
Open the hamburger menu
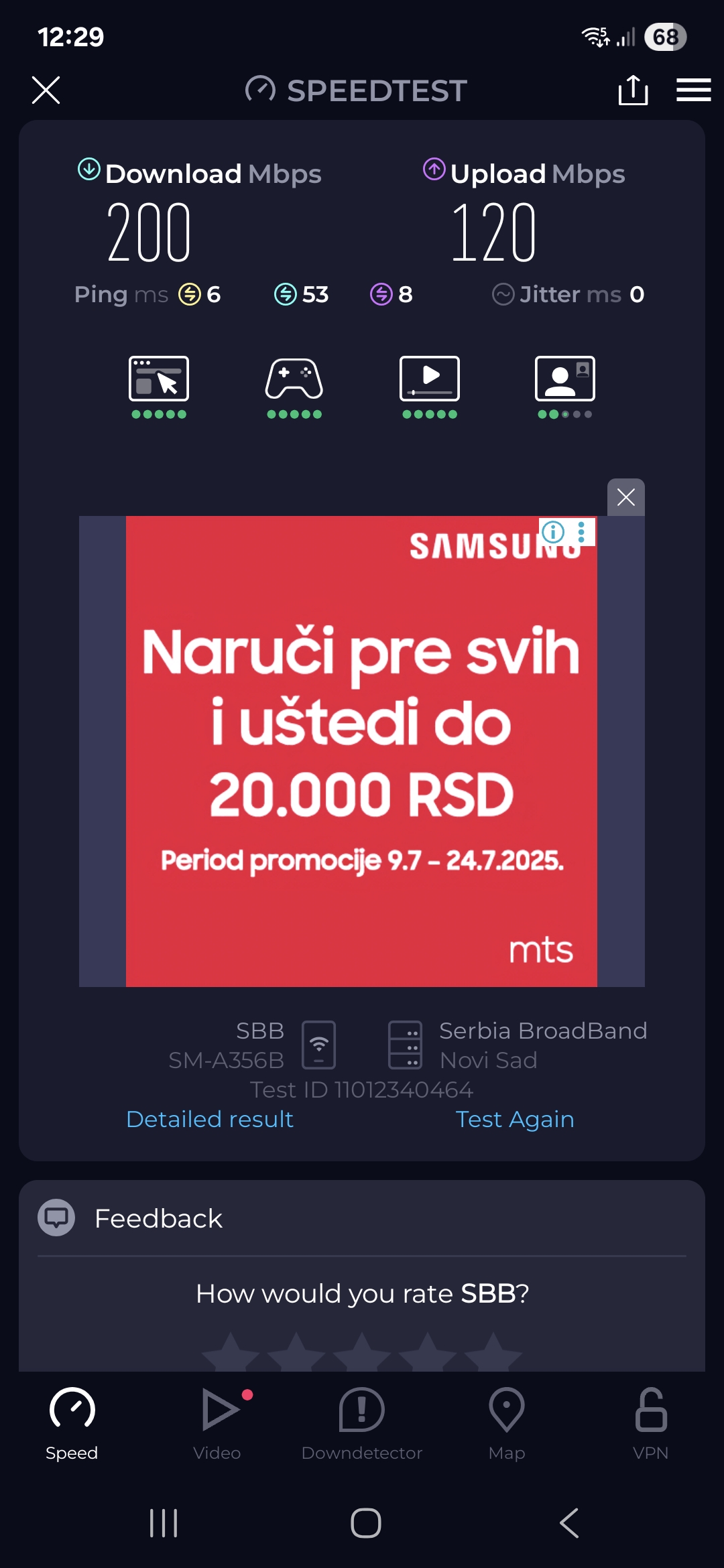tap(693, 90)
